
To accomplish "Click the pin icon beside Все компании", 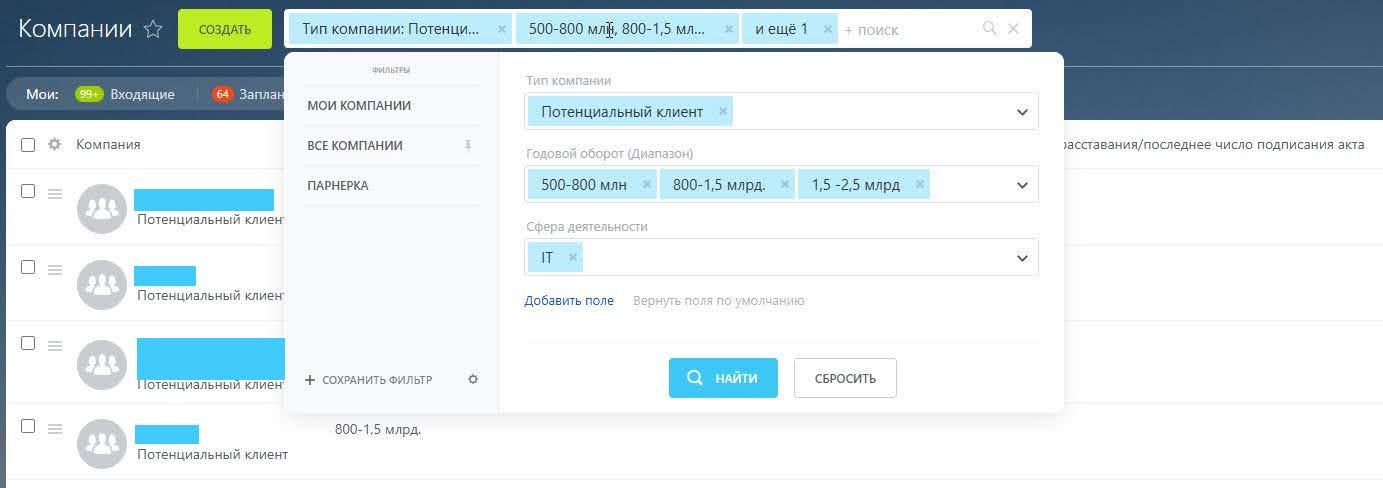I will [x=468, y=145].
